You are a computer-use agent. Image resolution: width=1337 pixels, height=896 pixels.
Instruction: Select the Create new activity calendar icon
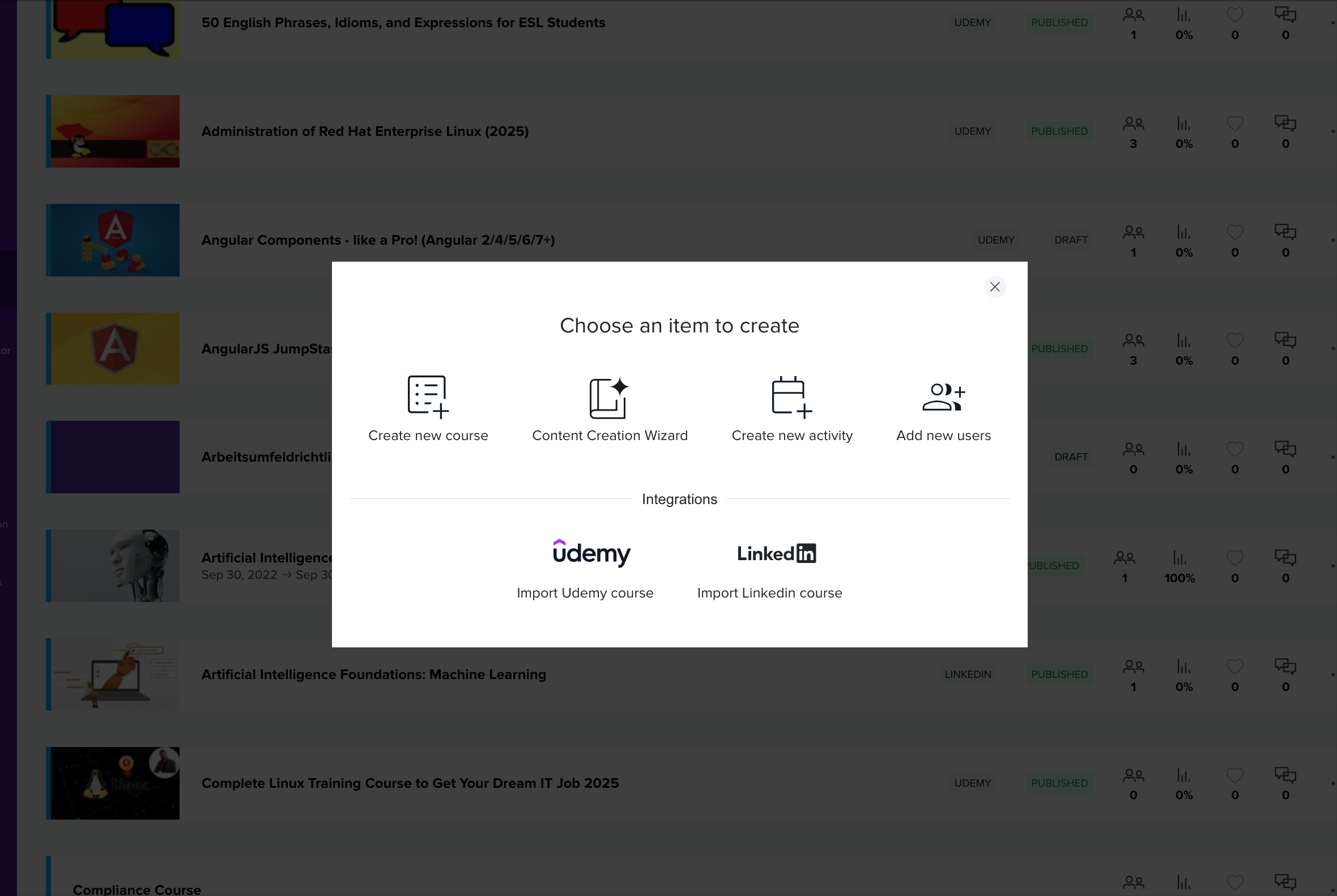[791, 396]
